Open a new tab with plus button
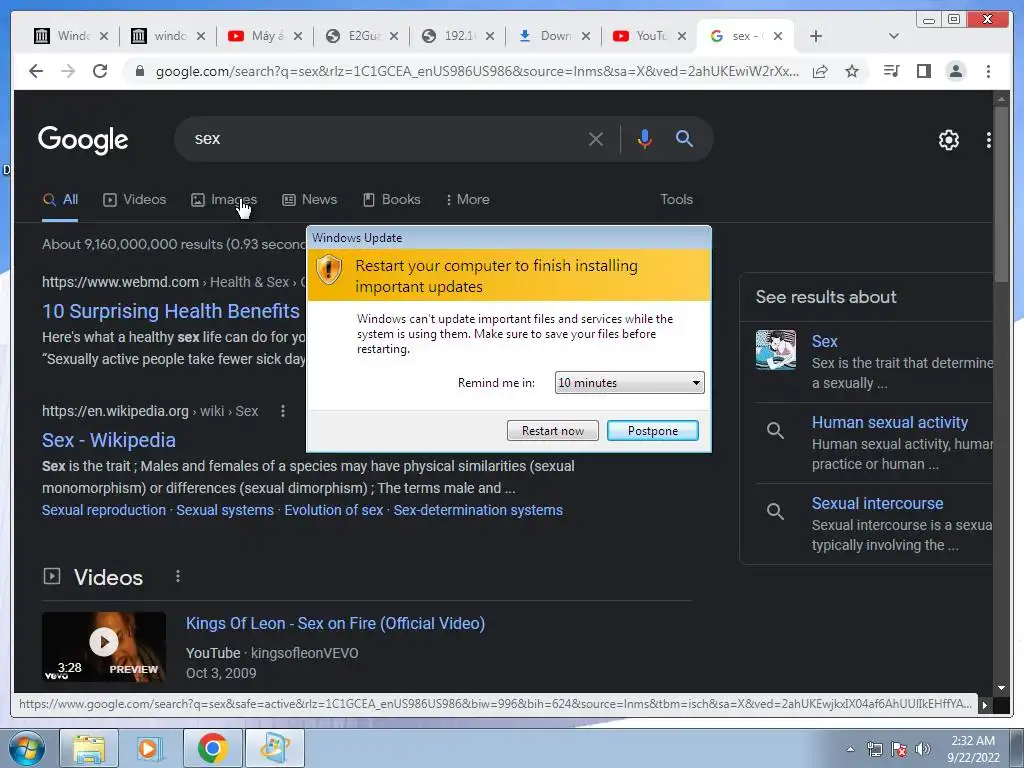Screen dimensions: 1024x768 816,36
